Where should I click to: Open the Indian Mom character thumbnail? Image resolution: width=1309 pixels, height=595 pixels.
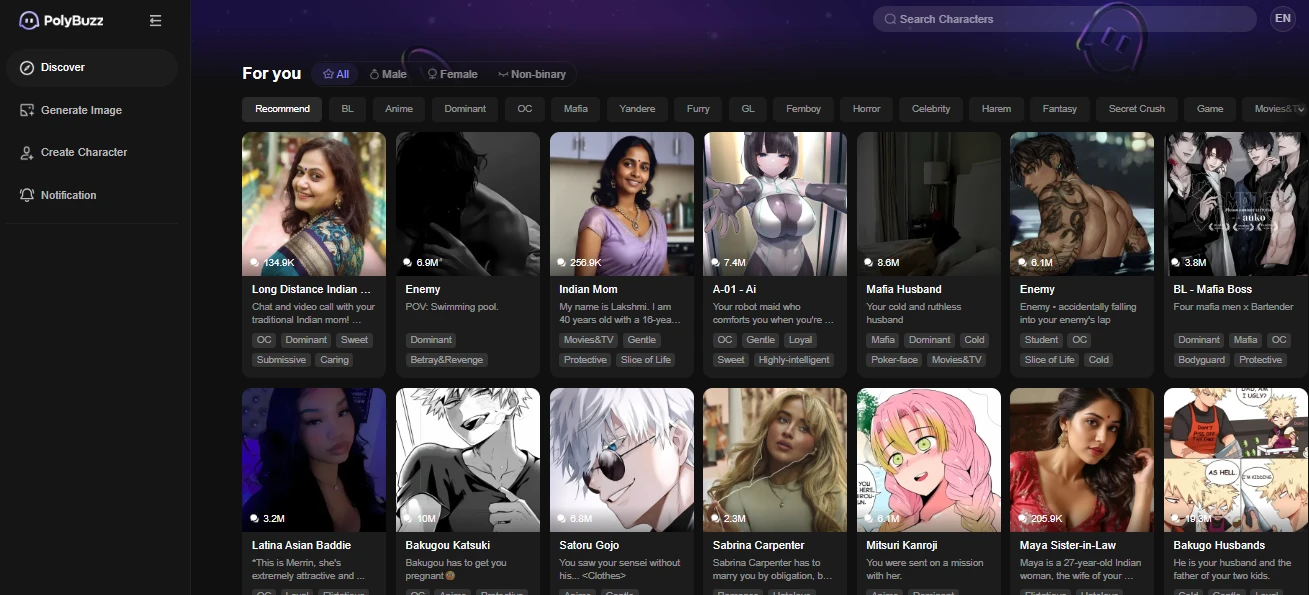click(622, 204)
